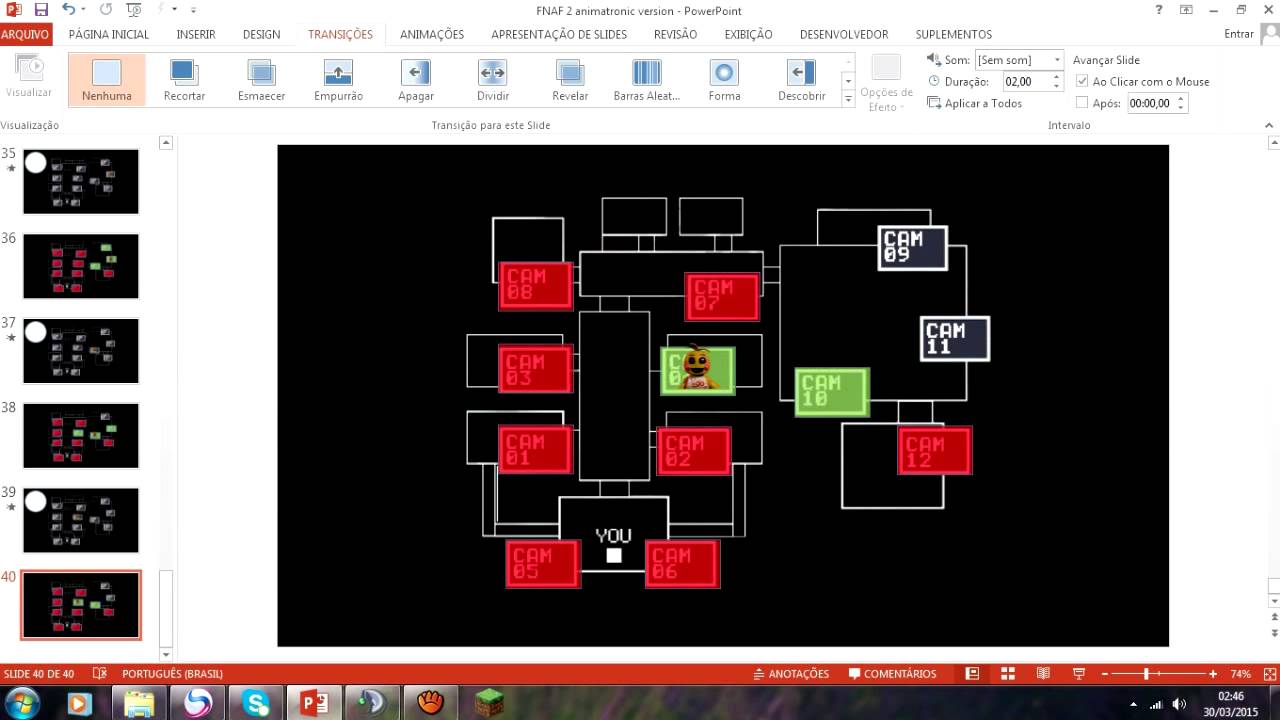This screenshot has height=720, width=1280.
Task: Toggle Ao Clicar com o Mouse checkbox
Action: coord(1082,81)
